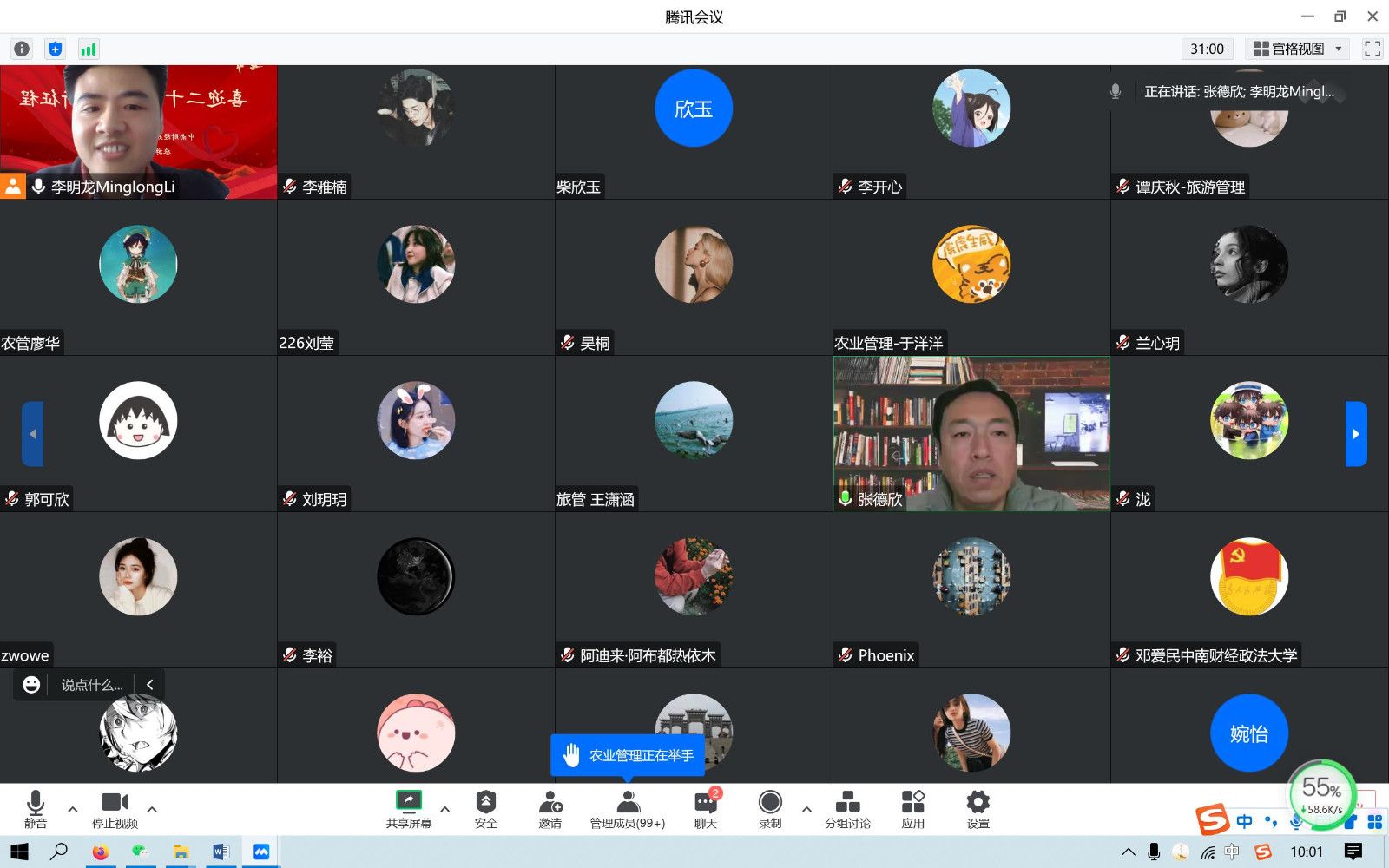1389x868 pixels.
Task: Open the 邀请 invite dialog
Action: pos(550,809)
